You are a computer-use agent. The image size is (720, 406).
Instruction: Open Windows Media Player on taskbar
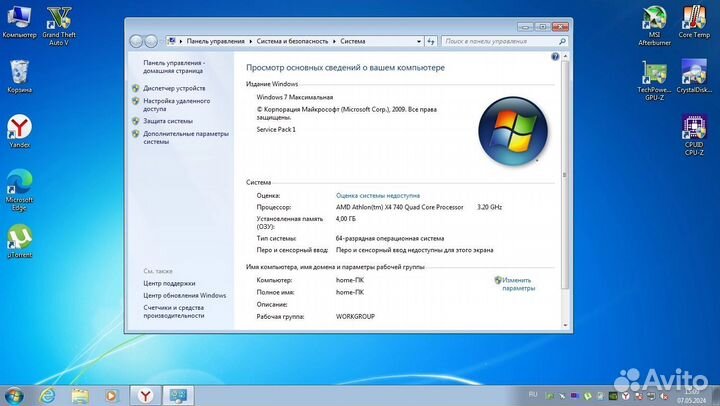[x=112, y=395]
